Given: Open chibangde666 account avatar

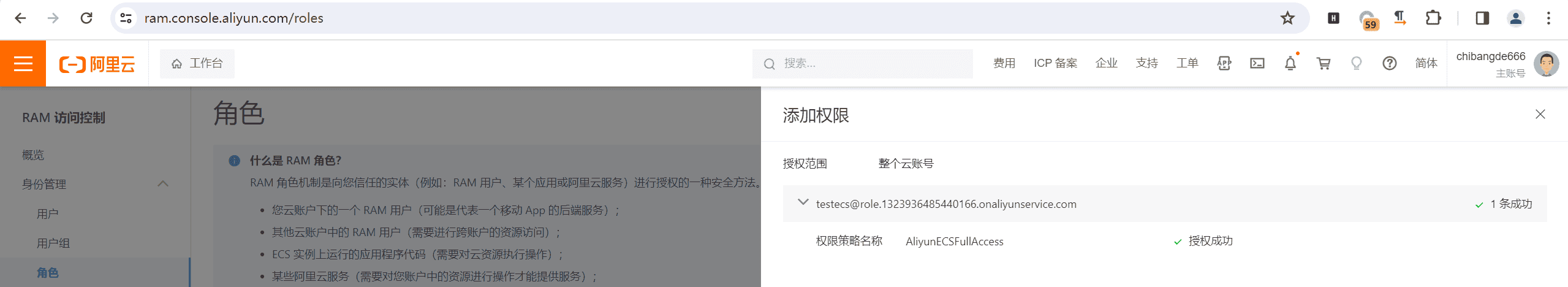Looking at the screenshot, I should coord(1546,64).
